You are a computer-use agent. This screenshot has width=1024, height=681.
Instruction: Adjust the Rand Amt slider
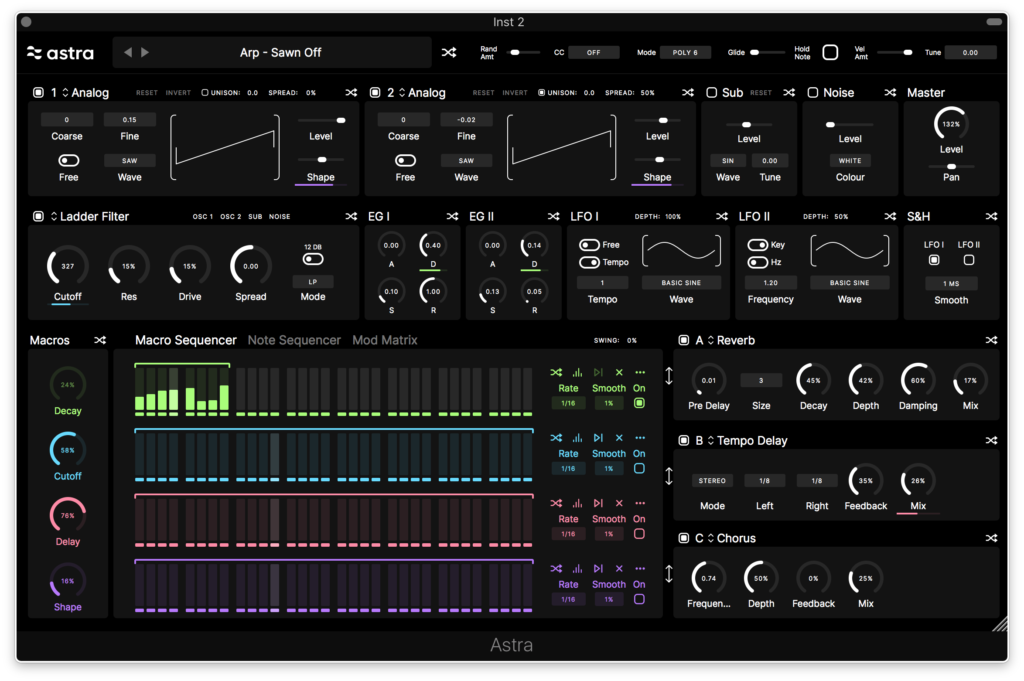(526, 52)
